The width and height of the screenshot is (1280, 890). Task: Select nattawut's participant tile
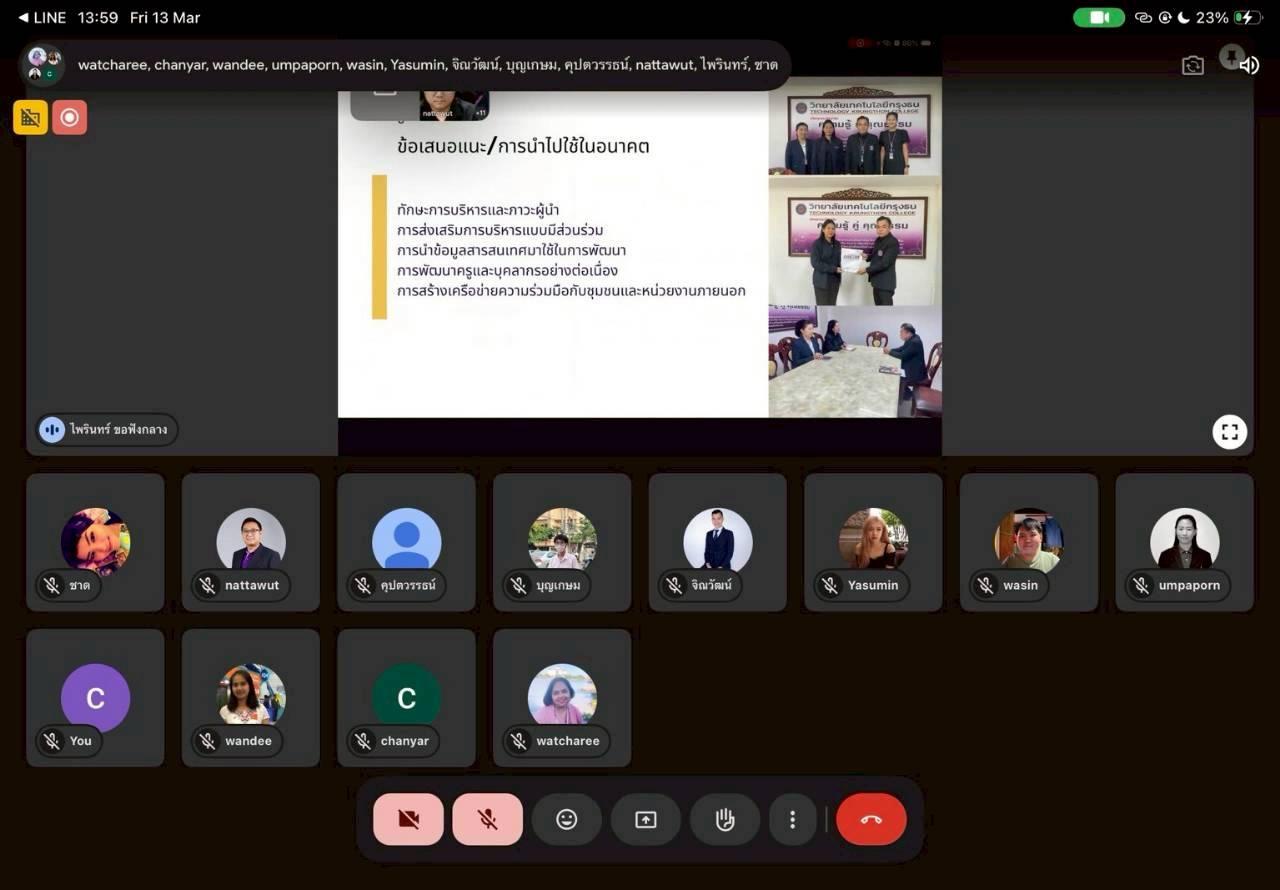251,542
